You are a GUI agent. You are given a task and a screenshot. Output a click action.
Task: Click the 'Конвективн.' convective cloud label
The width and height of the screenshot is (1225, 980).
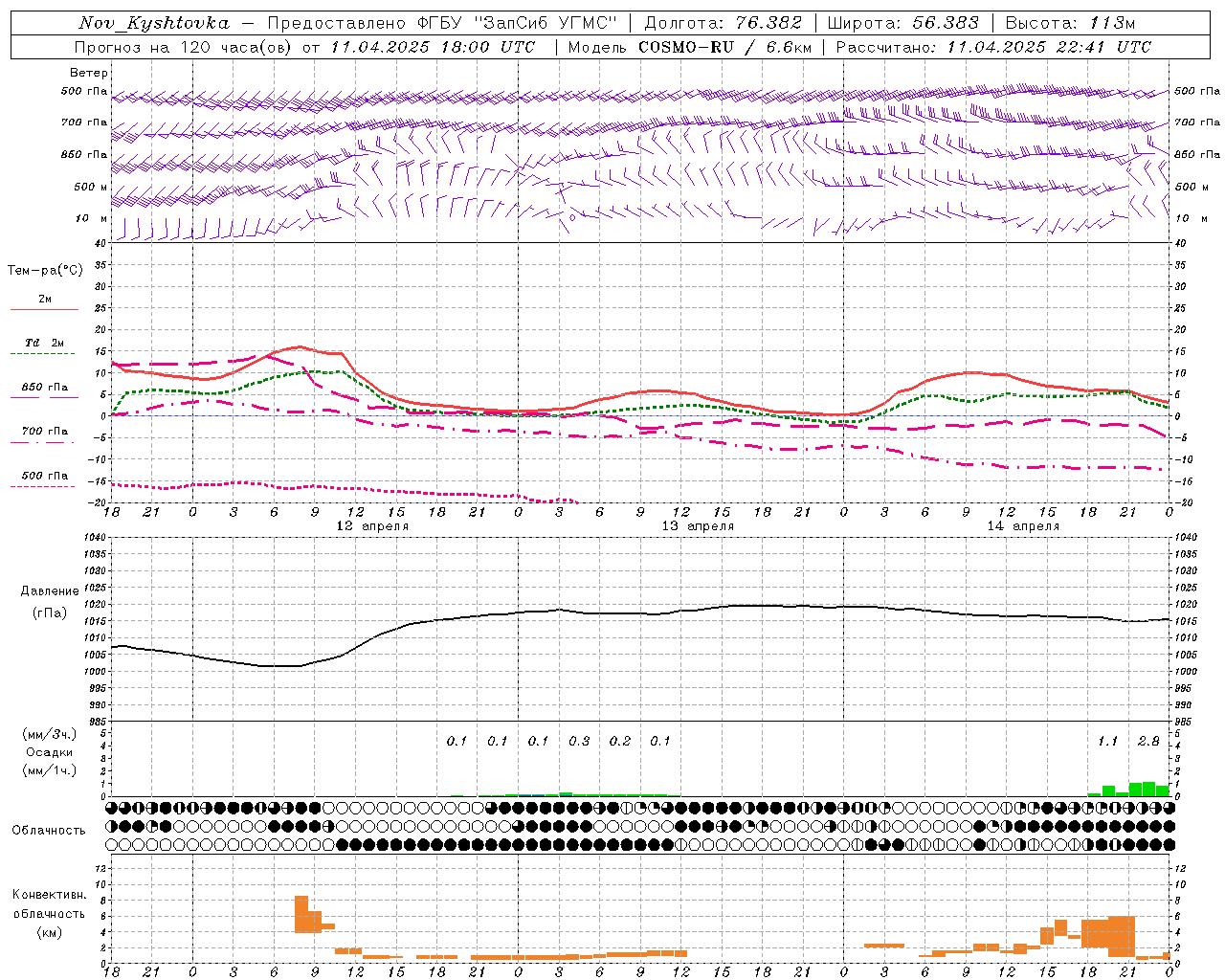pos(49,894)
